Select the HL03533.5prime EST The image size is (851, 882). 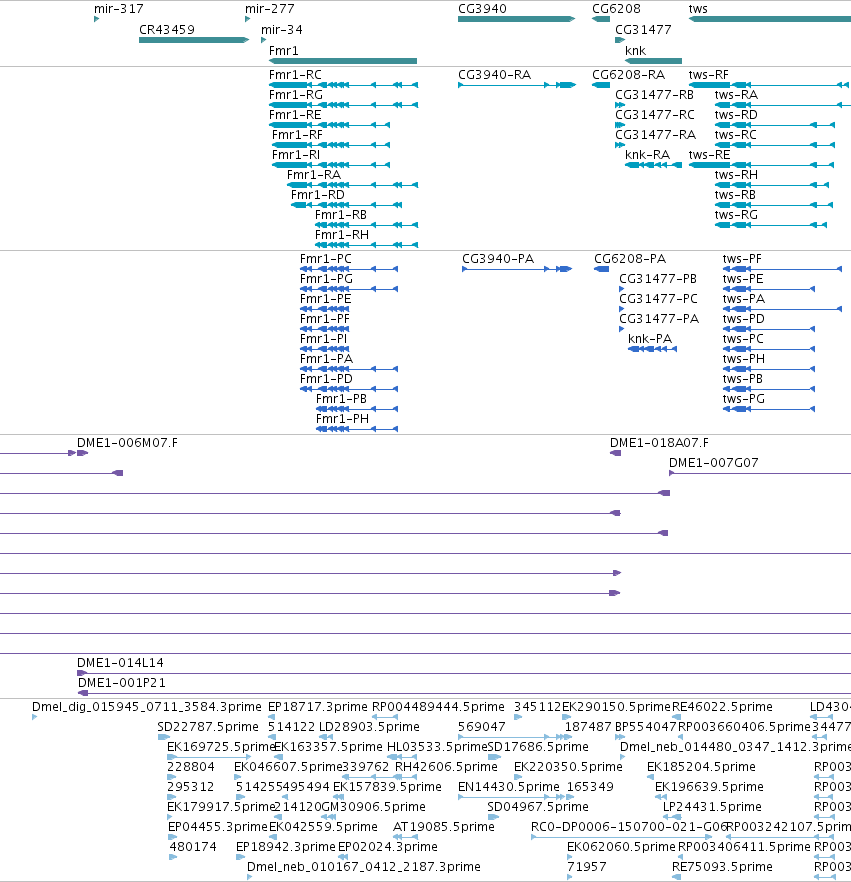(x=402, y=757)
